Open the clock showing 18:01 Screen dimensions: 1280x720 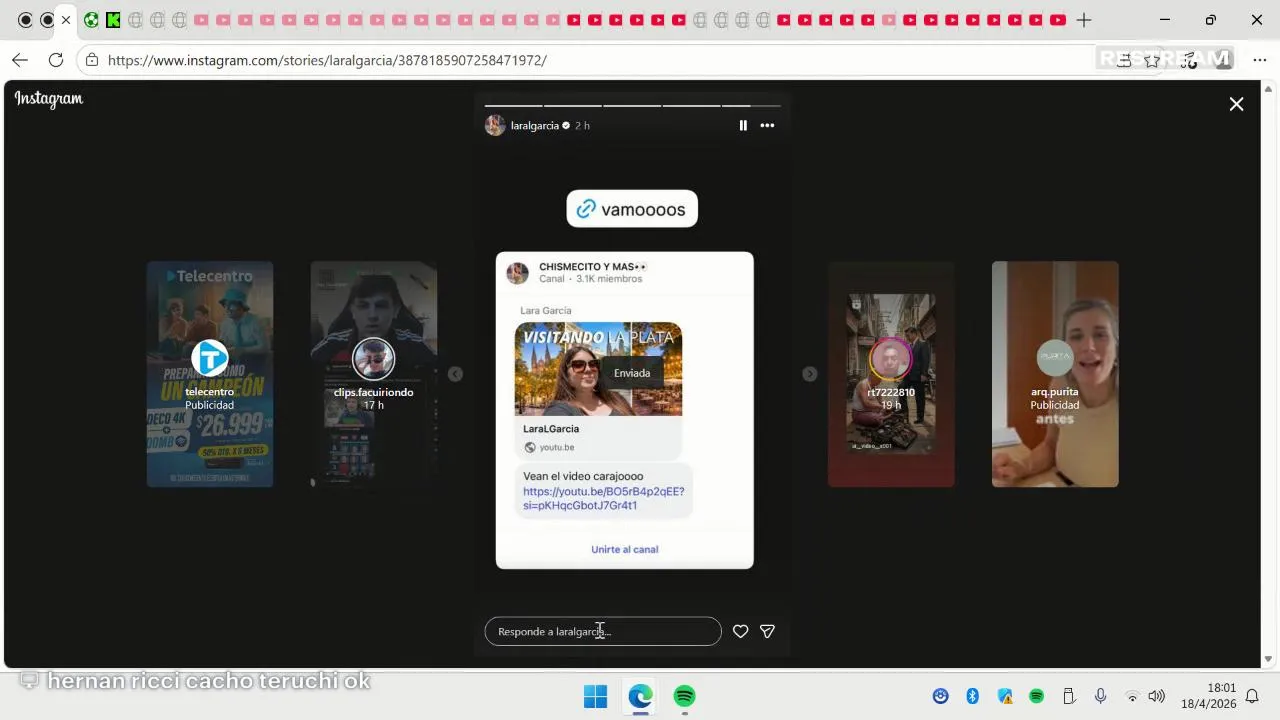pyautogui.click(x=1208, y=696)
